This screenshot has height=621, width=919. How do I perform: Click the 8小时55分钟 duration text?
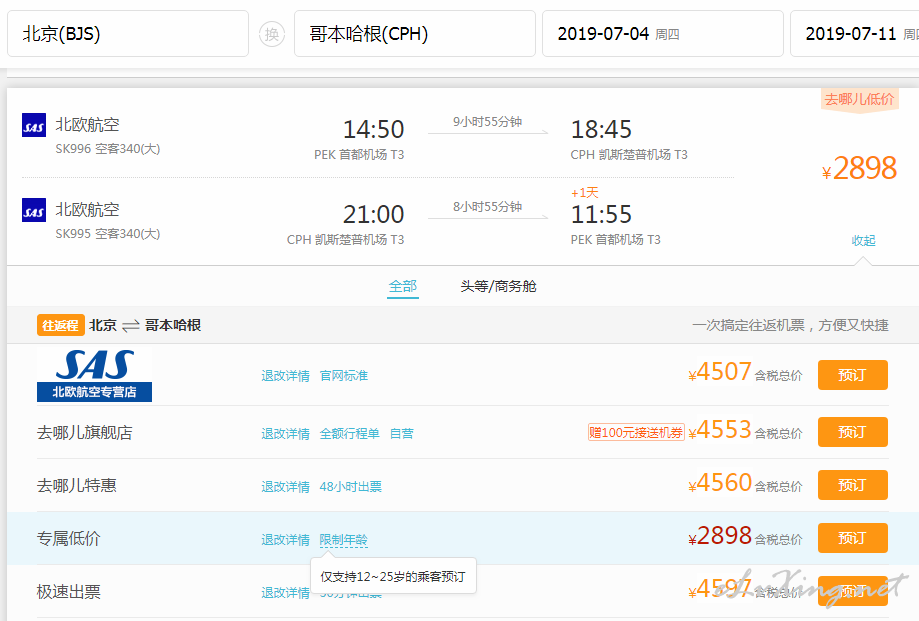coord(487,207)
